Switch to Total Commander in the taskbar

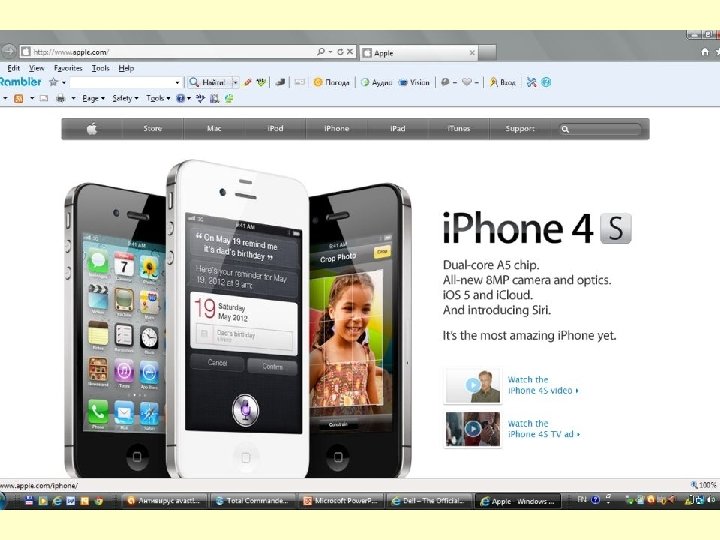tap(253, 501)
